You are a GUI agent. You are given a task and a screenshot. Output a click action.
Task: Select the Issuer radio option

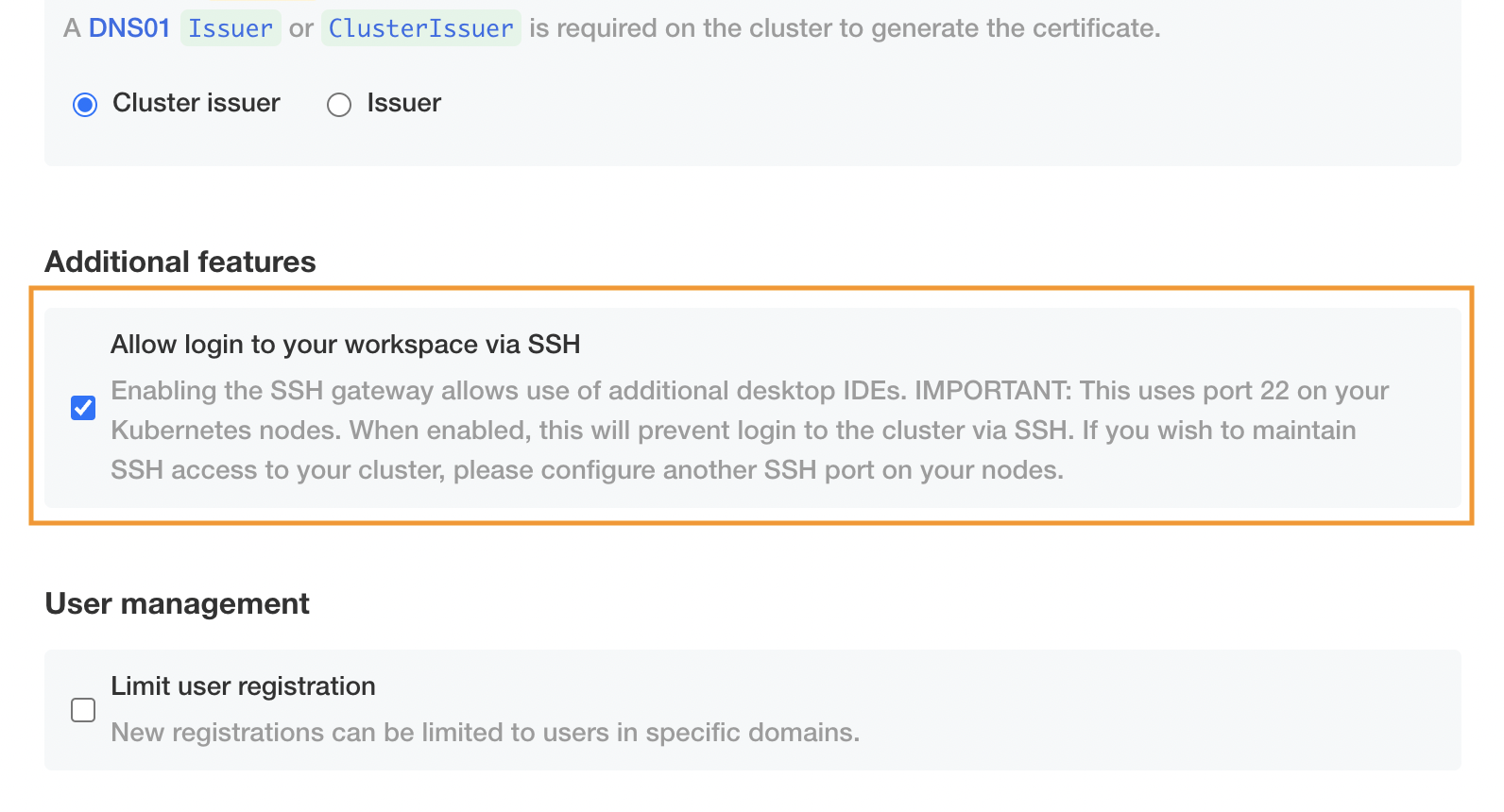[x=339, y=104]
